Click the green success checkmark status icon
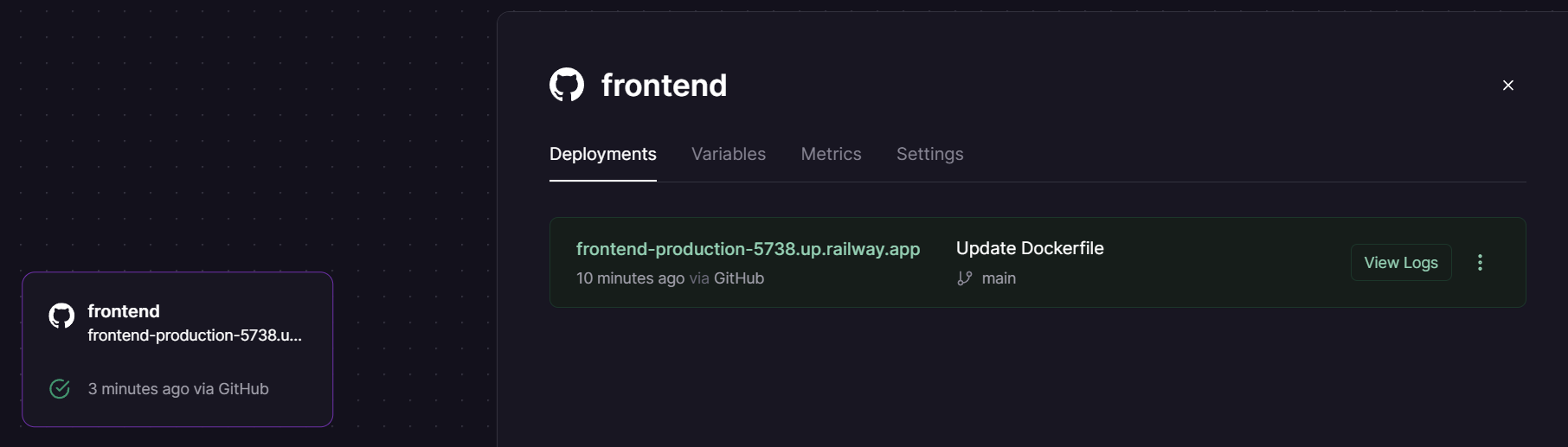This screenshot has width=1568, height=447. tap(60, 389)
